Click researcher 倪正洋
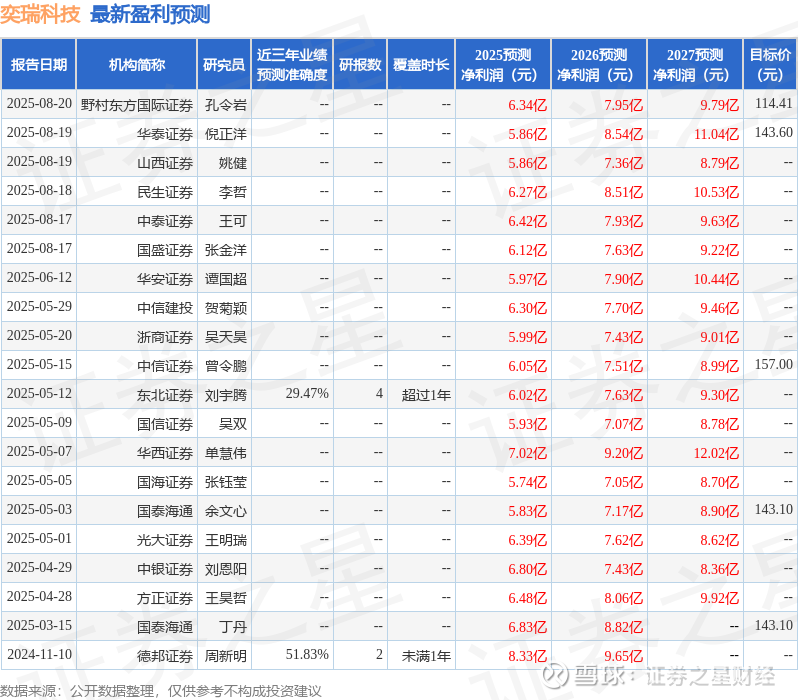This screenshot has height=700, width=798. coord(225,134)
